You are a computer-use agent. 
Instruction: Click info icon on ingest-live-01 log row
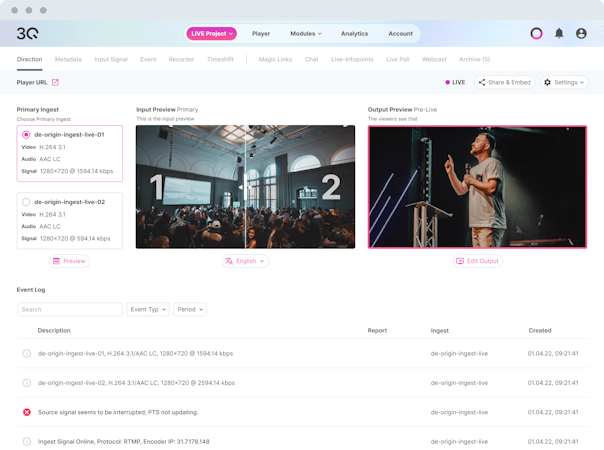[x=27, y=353]
